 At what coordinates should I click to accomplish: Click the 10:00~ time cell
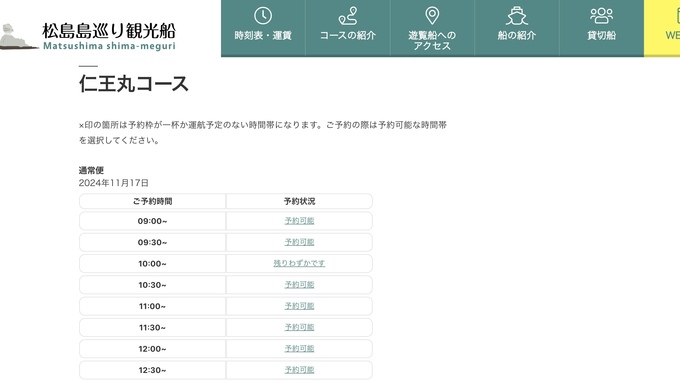(152, 263)
